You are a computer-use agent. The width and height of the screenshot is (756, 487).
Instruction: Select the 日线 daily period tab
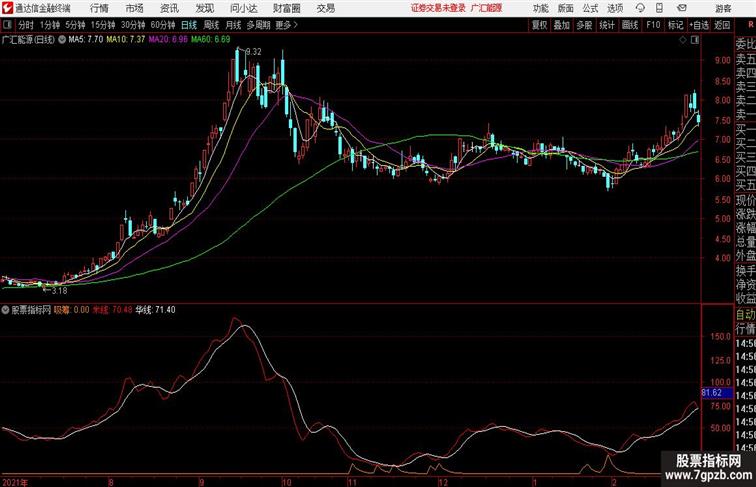tap(189, 25)
